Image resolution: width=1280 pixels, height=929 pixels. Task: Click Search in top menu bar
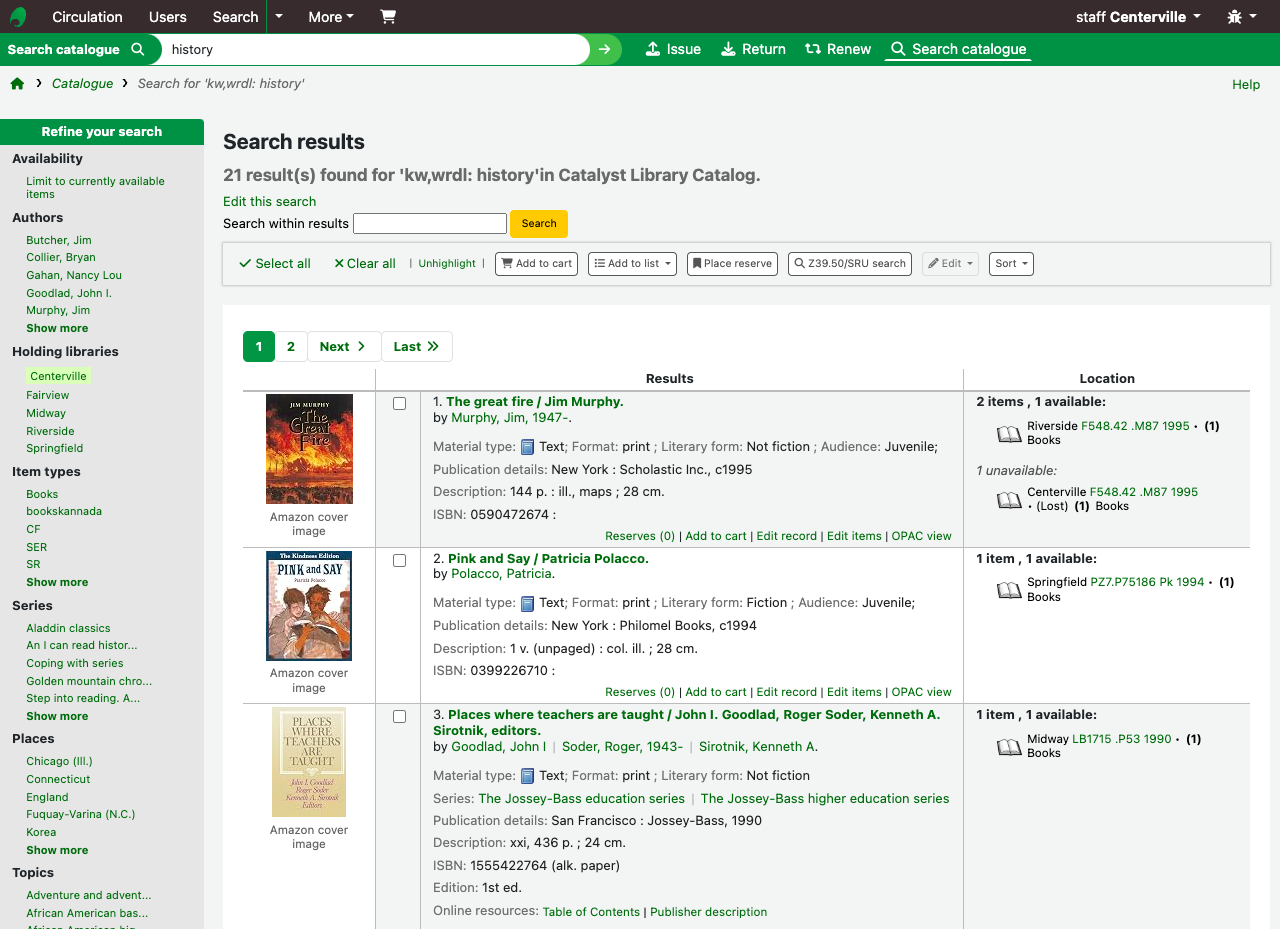point(235,17)
